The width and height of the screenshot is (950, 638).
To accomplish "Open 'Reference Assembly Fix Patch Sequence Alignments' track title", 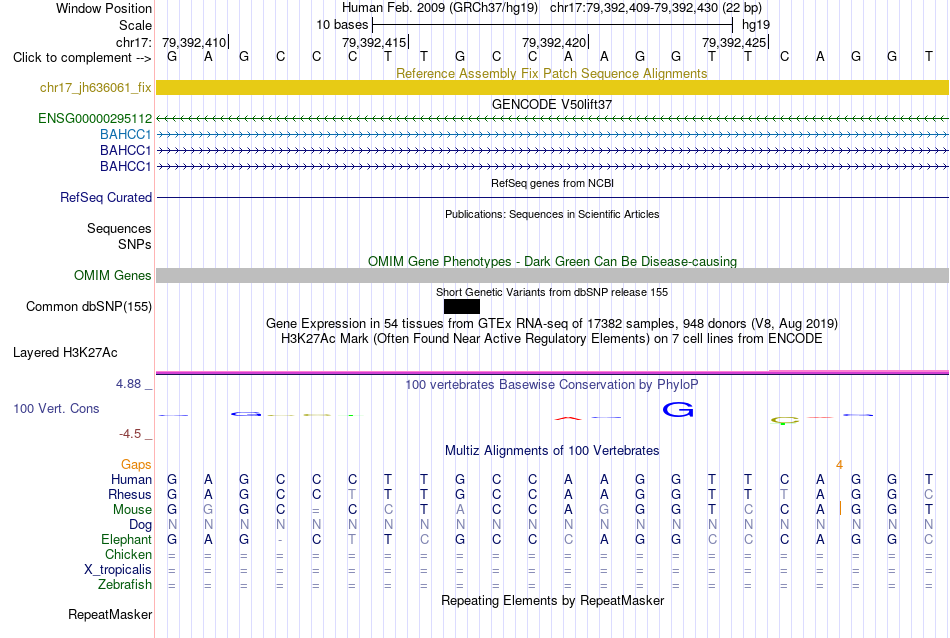I will 551,73.
